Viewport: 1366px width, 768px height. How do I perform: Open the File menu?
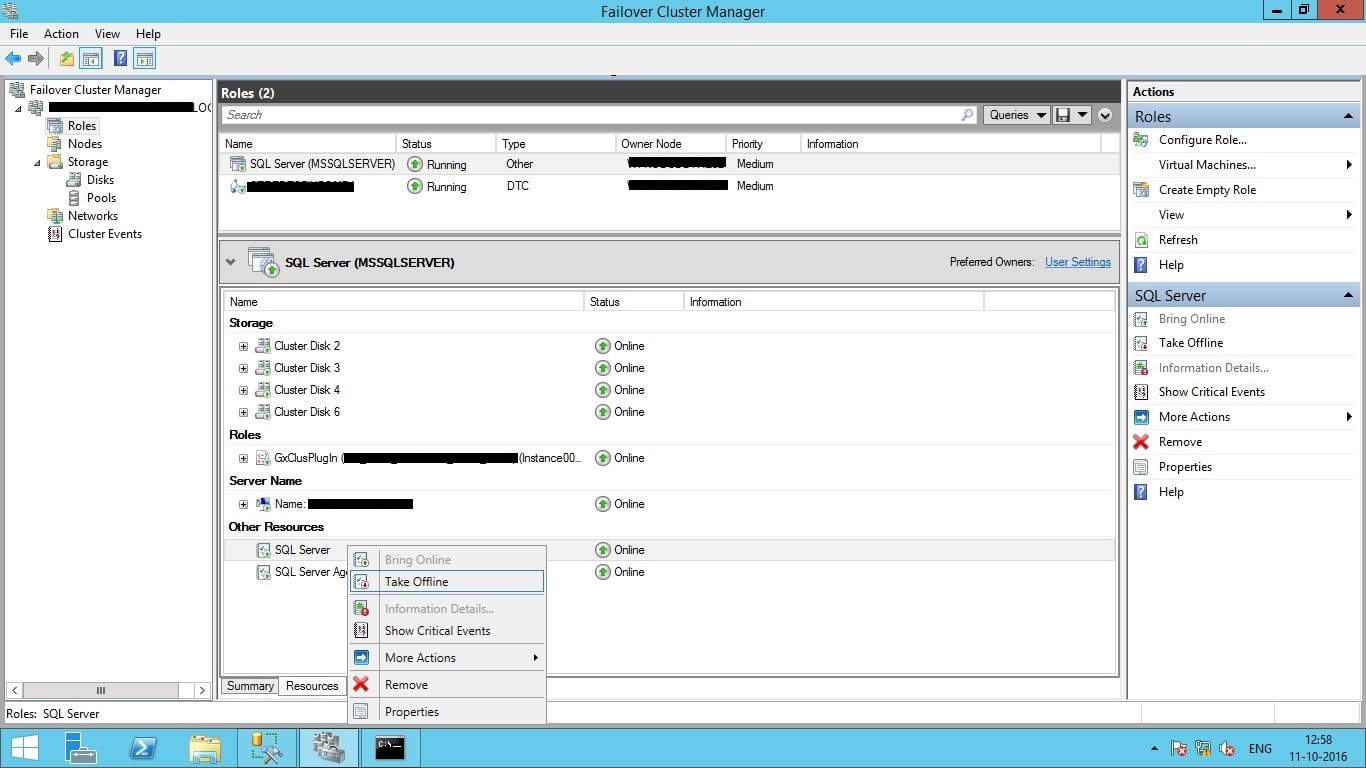click(x=19, y=34)
